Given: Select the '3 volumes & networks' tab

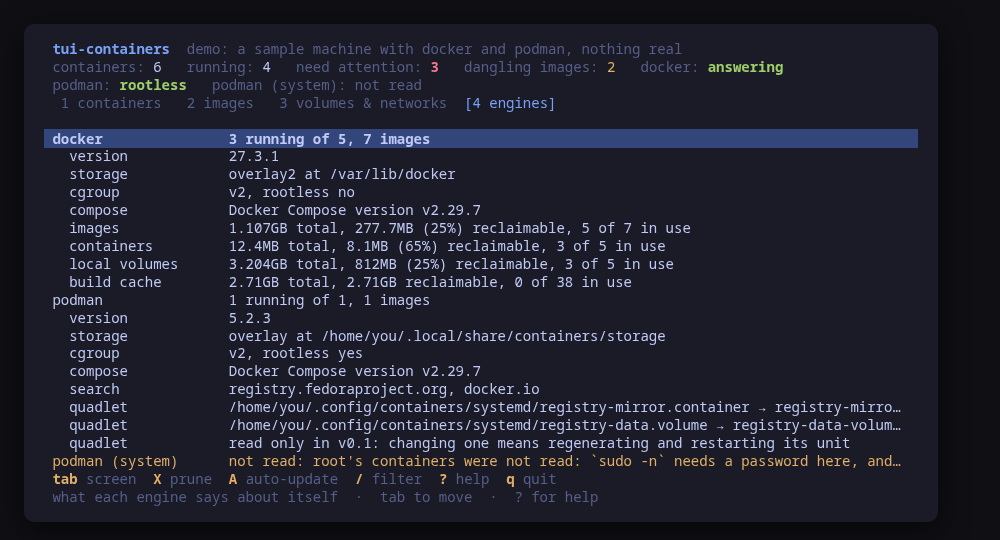Looking at the screenshot, I should pos(362,103).
